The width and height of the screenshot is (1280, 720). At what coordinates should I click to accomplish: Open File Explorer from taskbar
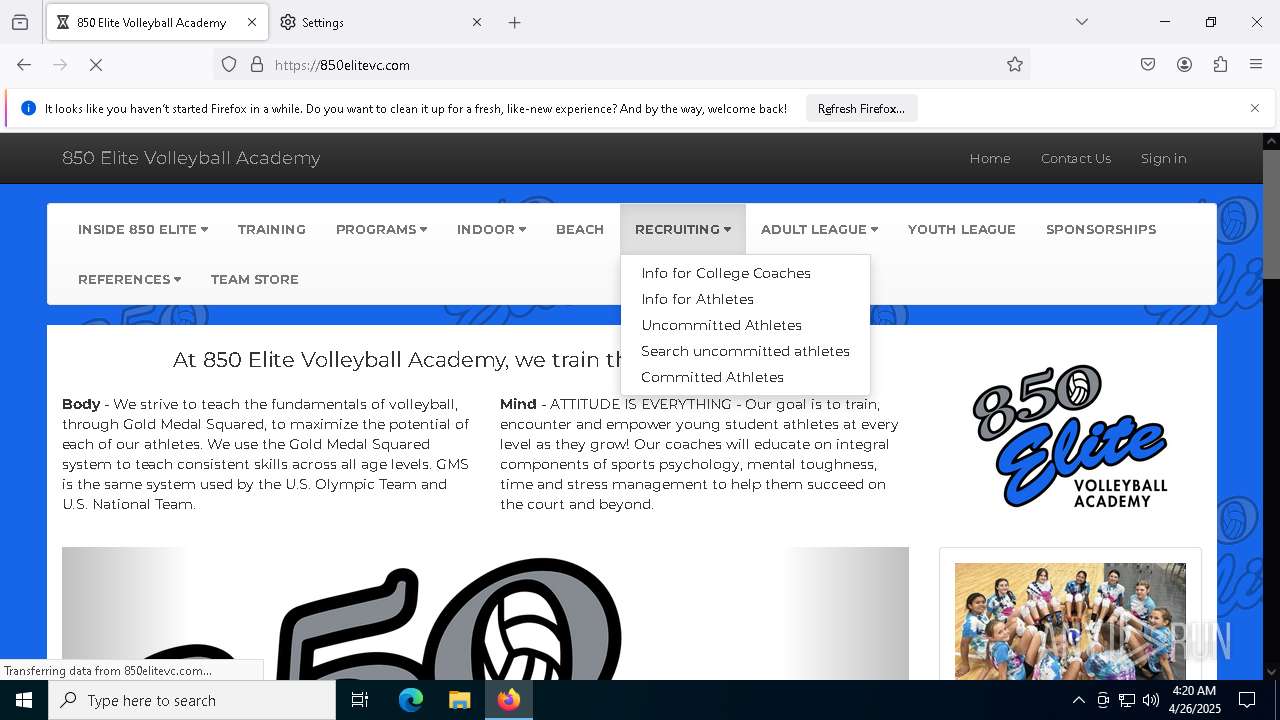pos(459,700)
